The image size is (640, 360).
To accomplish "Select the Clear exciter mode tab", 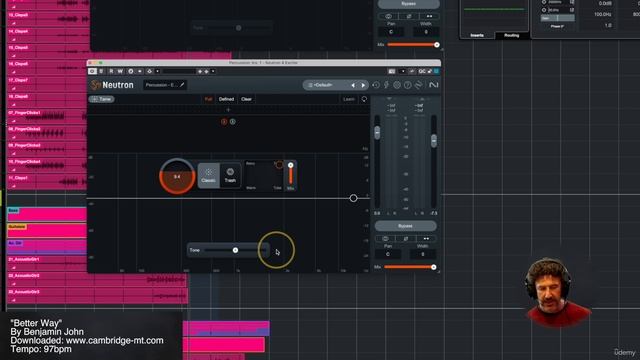I will point(246,99).
